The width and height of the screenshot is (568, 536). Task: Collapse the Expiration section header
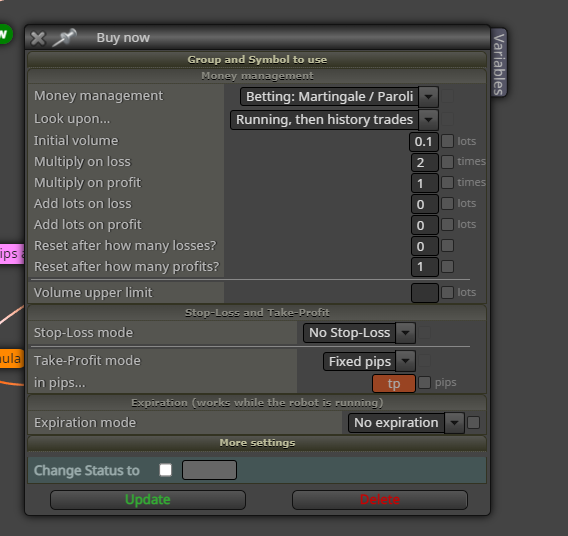pyautogui.click(x=257, y=403)
